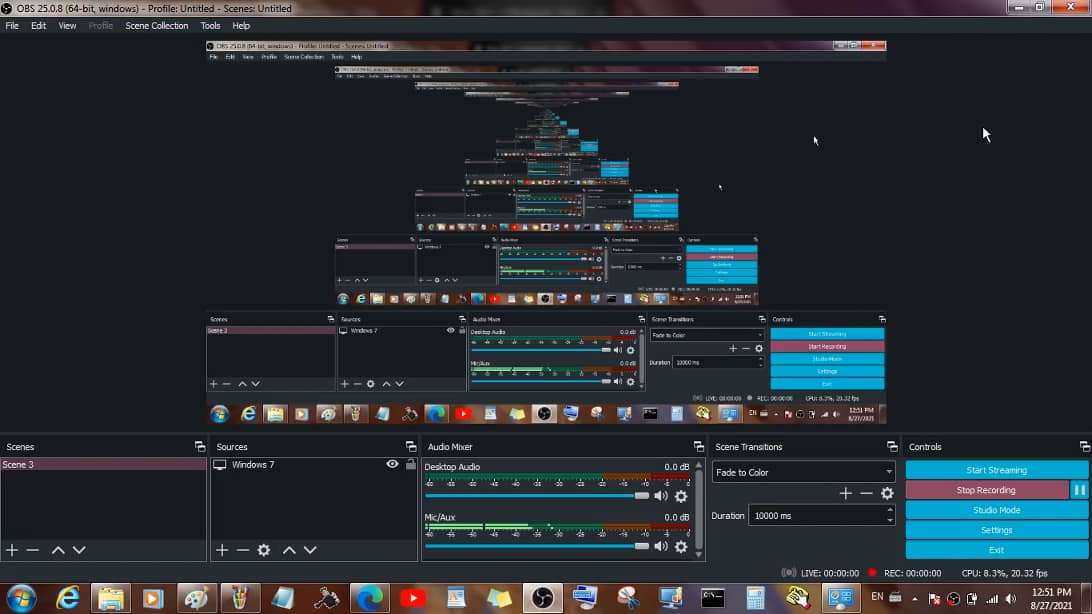Viewport: 1092px width, 614px height.
Task: Open Windows Explorer folder on taskbar
Action: (111, 598)
